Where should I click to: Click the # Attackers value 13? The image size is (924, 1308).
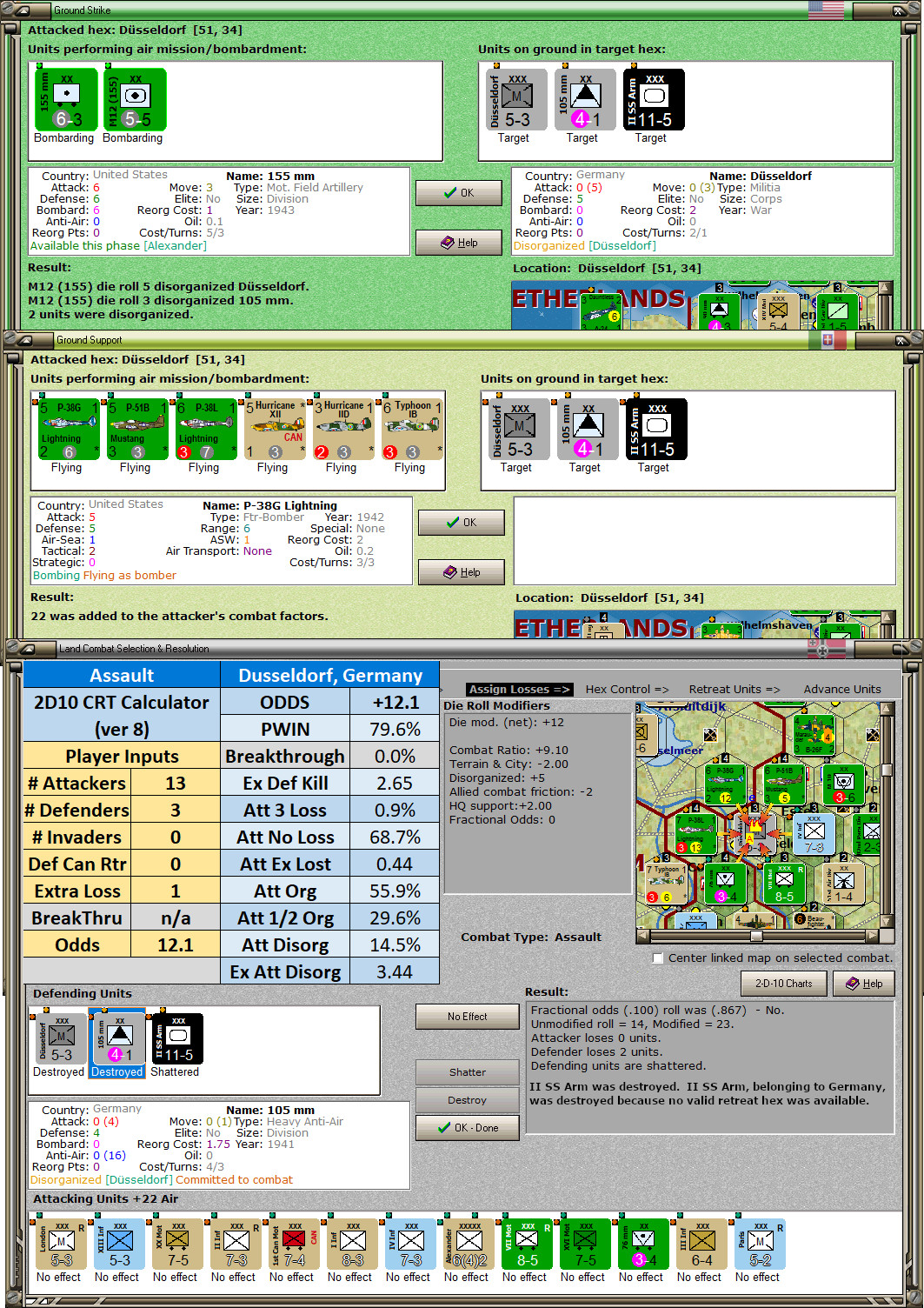pyautogui.click(x=176, y=783)
